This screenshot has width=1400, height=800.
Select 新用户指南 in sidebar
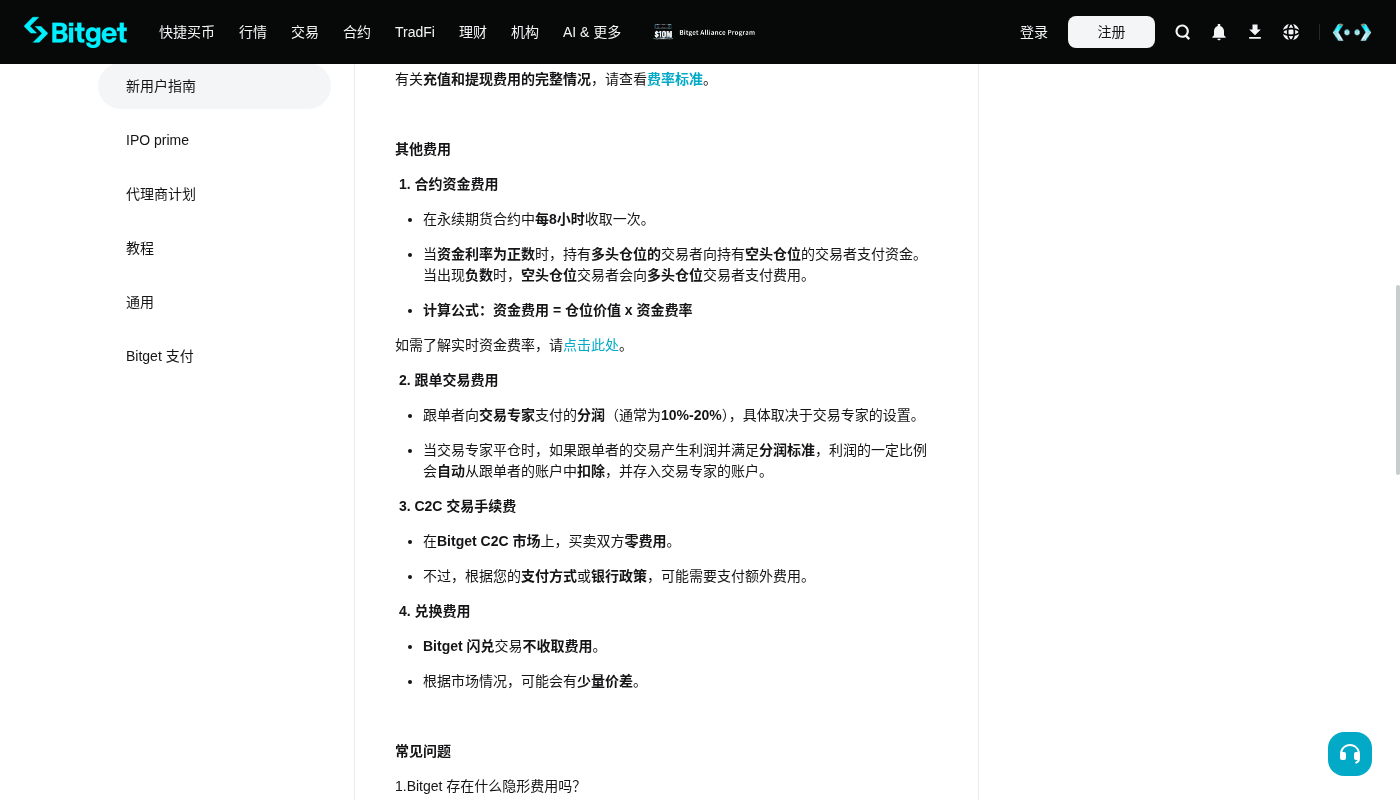pos(214,87)
